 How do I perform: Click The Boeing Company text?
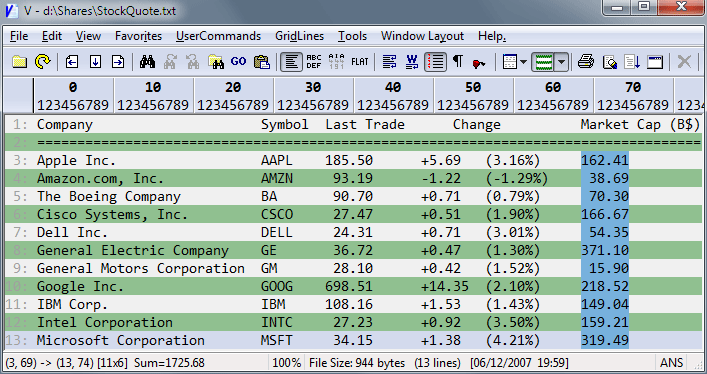click(109, 197)
